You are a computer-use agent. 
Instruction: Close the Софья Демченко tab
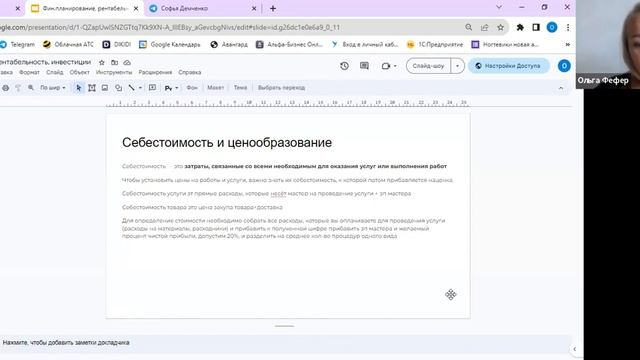(254, 8)
